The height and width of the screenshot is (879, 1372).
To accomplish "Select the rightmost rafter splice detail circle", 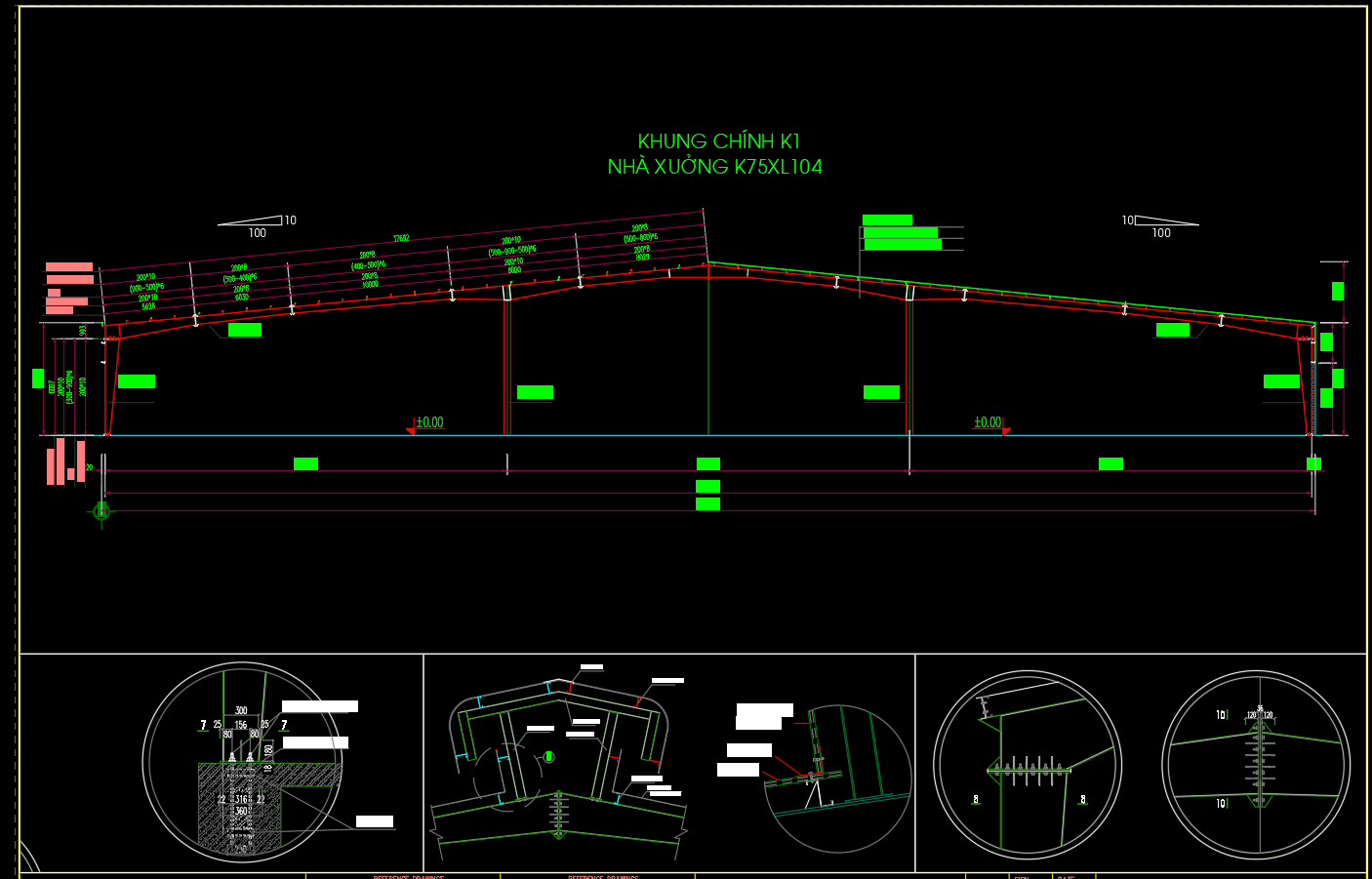I will pyautogui.click(x=1256, y=764).
